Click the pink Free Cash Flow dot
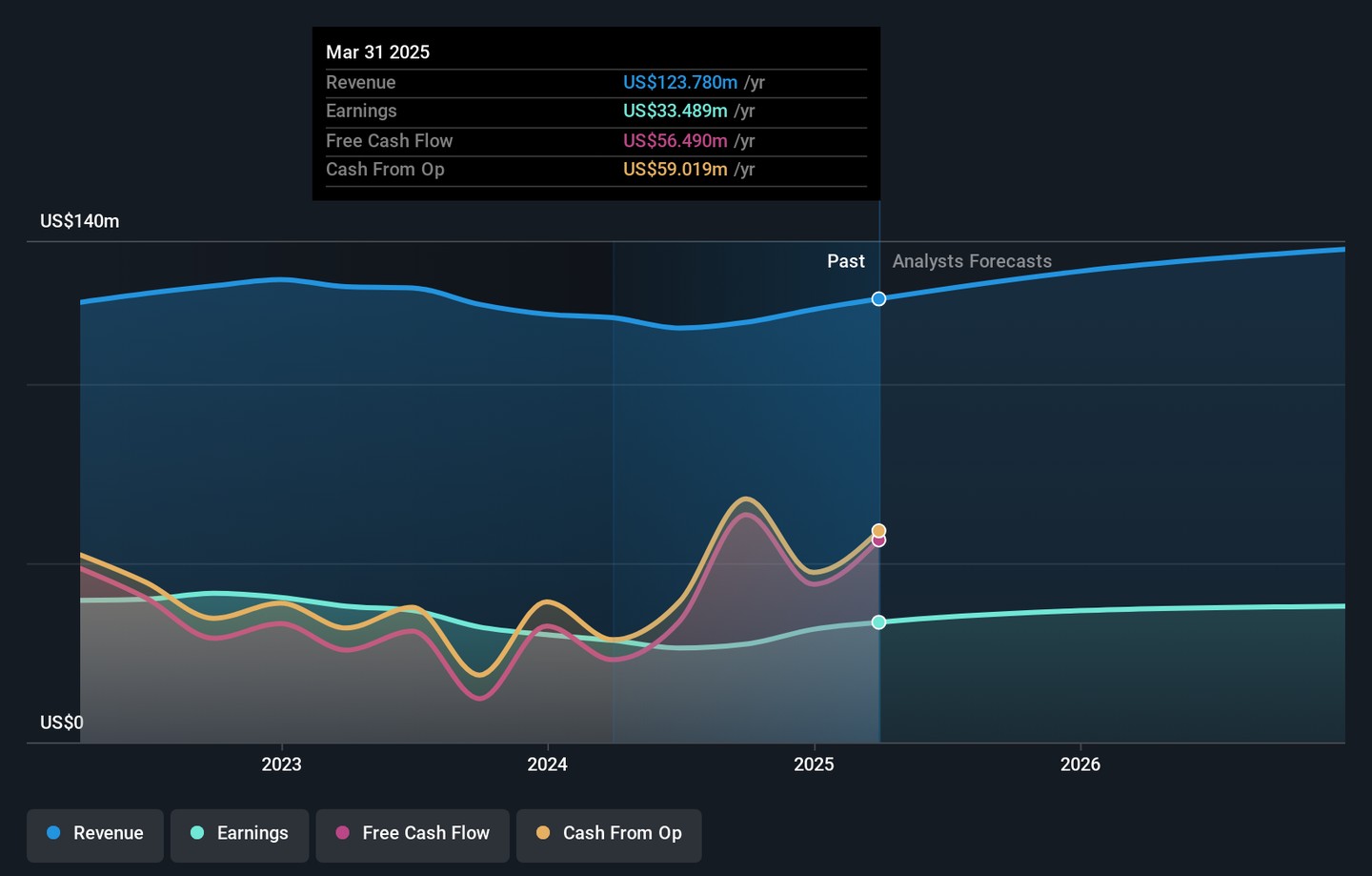The height and width of the screenshot is (876, 1372). [x=342, y=833]
